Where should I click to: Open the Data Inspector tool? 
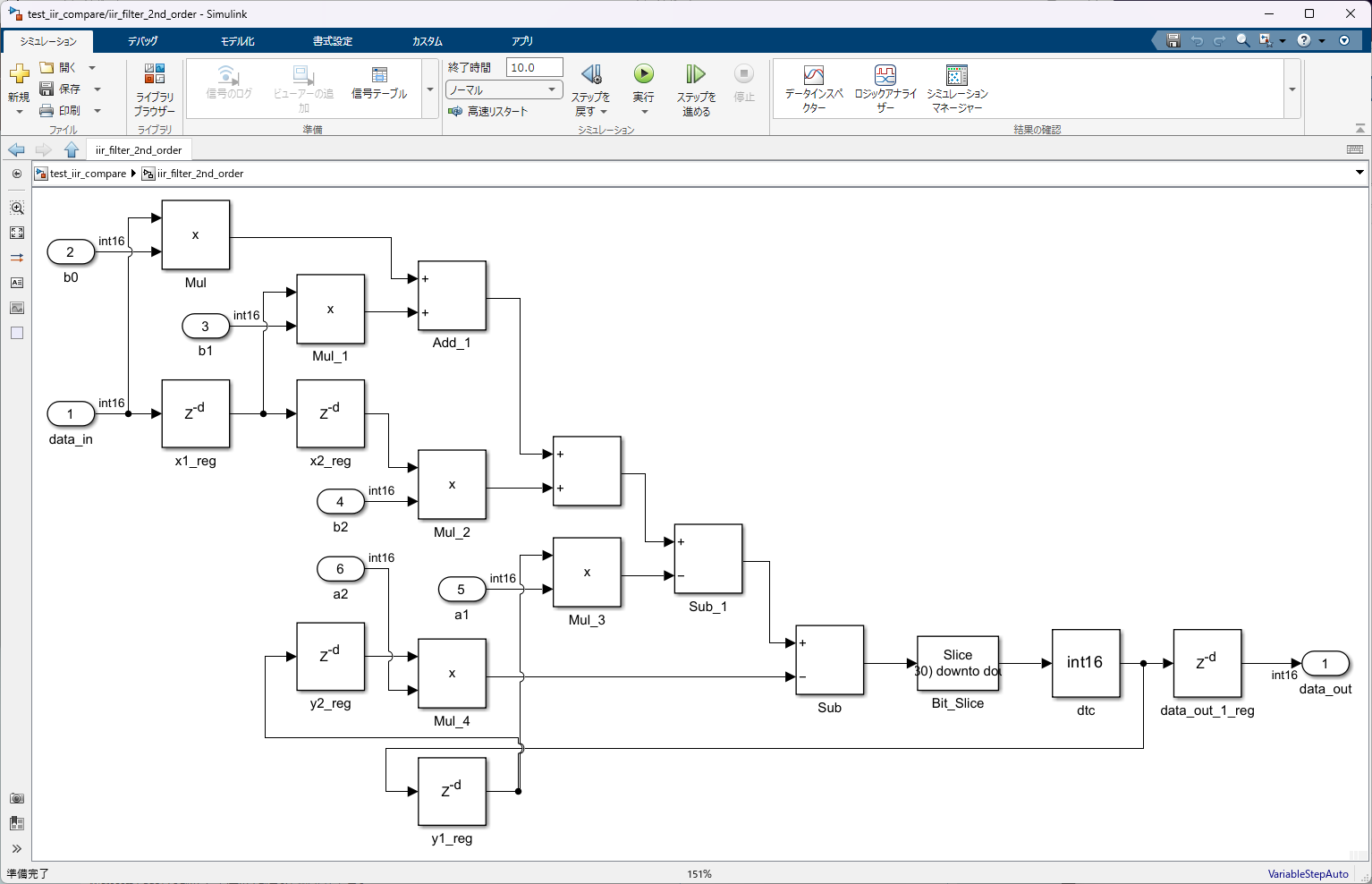coord(814,88)
